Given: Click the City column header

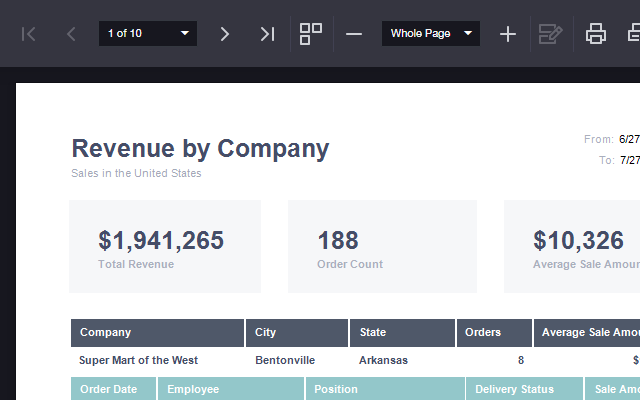Looking at the screenshot, I should pyautogui.click(x=297, y=333).
